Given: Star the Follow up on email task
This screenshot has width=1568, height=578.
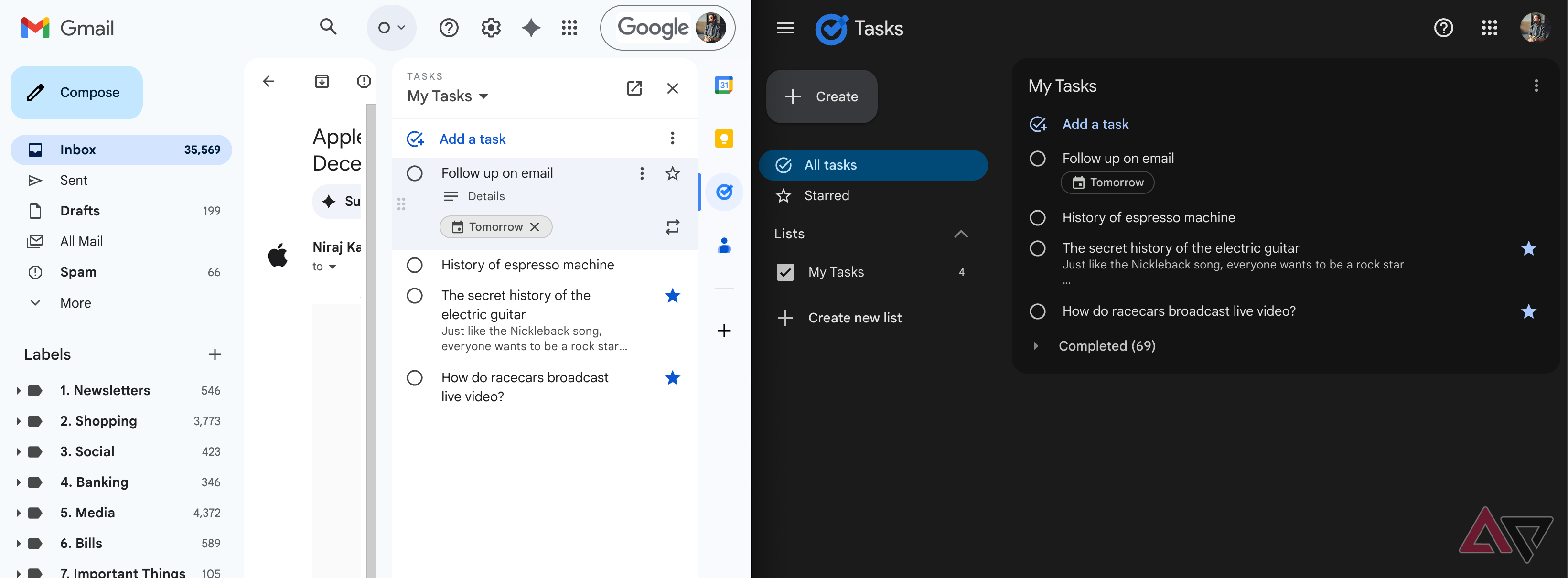Looking at the screenshot, I should tap(672, 173).
